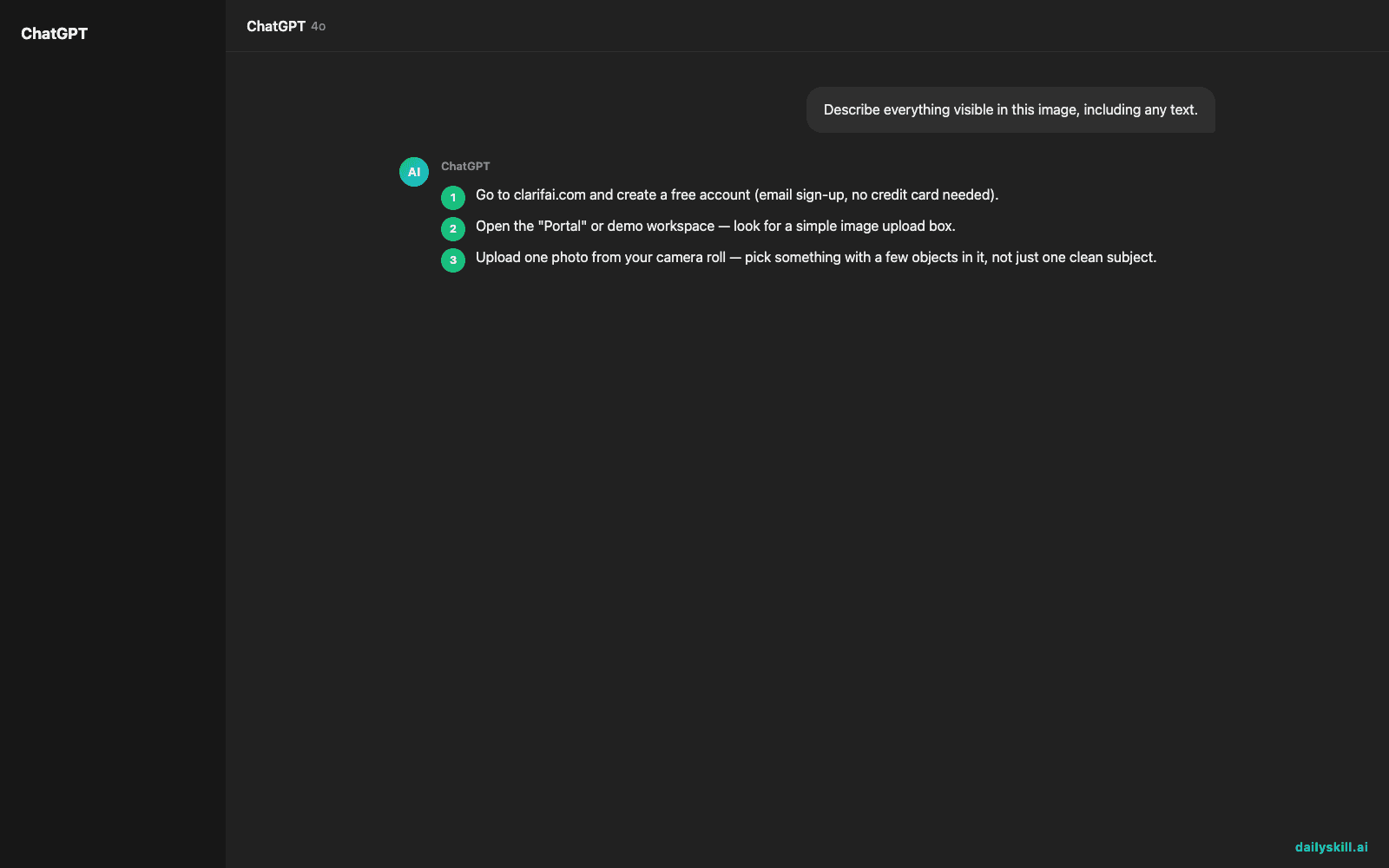Screen dimensions: 1389x868
Task: Click the teal AI avatar icon
Action: click(414, 172)
